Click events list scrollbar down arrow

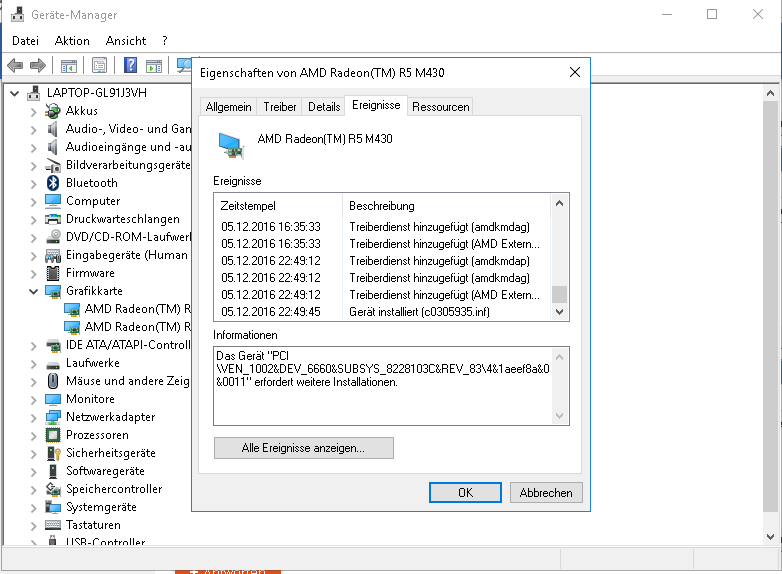coord(560,312)
